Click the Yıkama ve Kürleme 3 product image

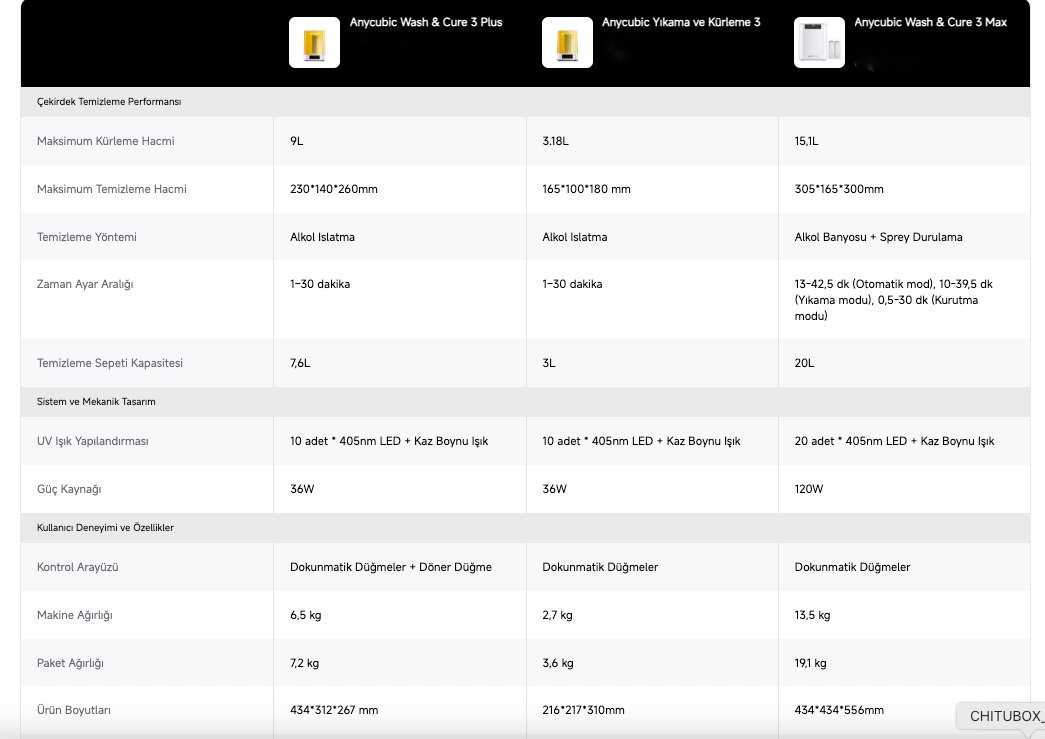pyautogui.click(x=567, y=43)
